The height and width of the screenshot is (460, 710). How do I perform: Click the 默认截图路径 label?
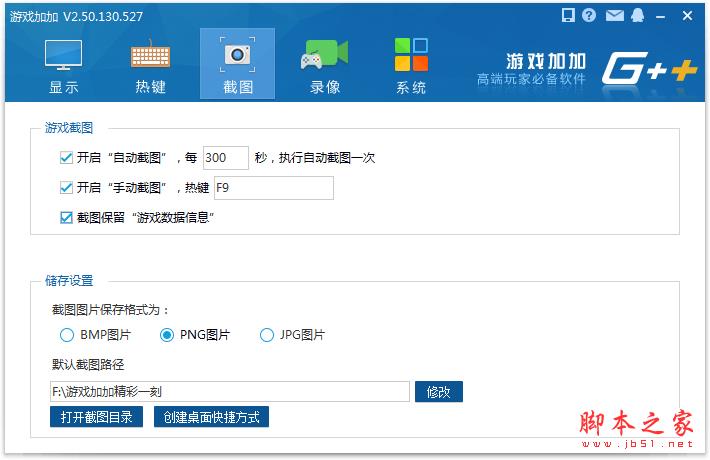[88, 364]
